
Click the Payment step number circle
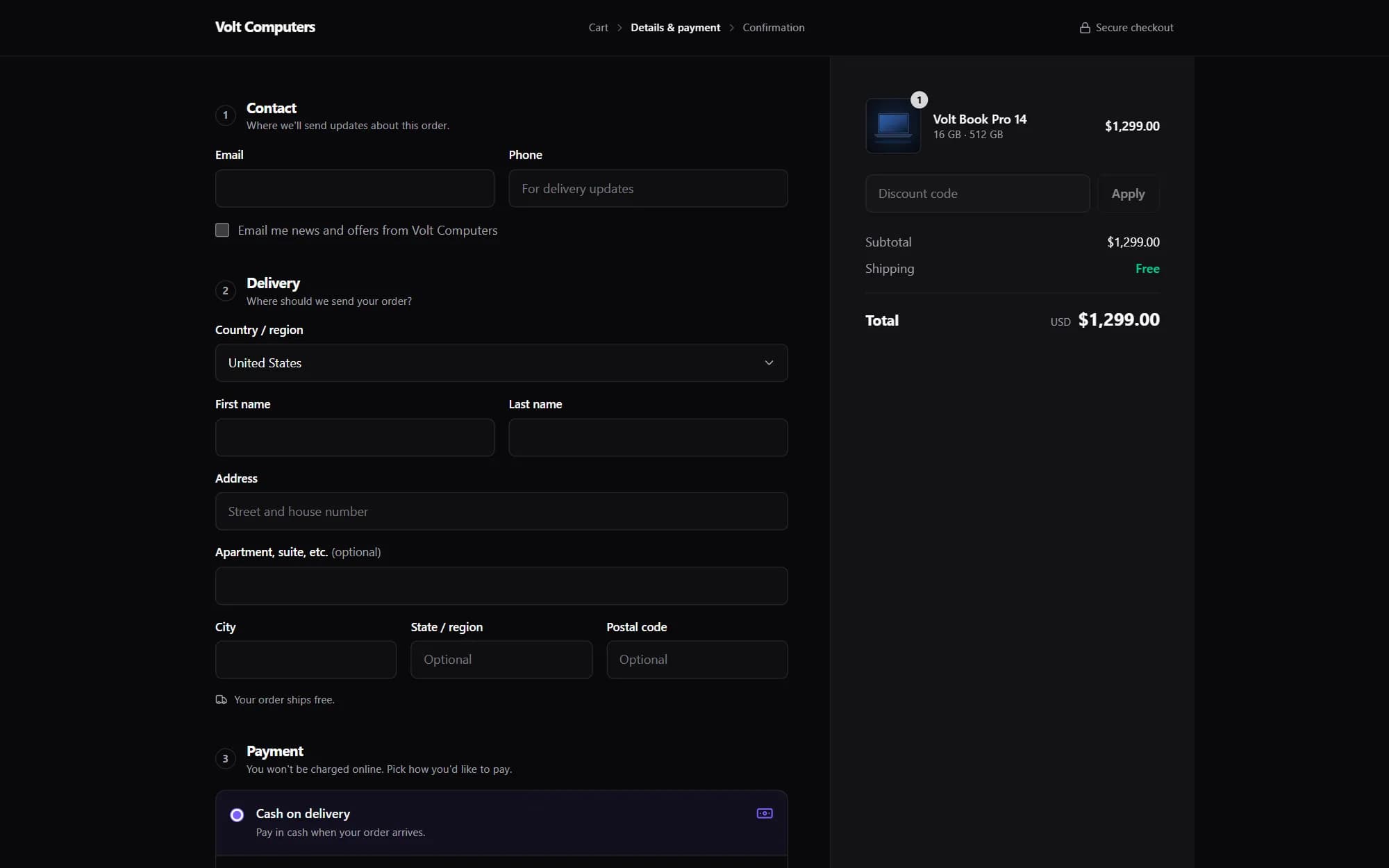(225, 759)
